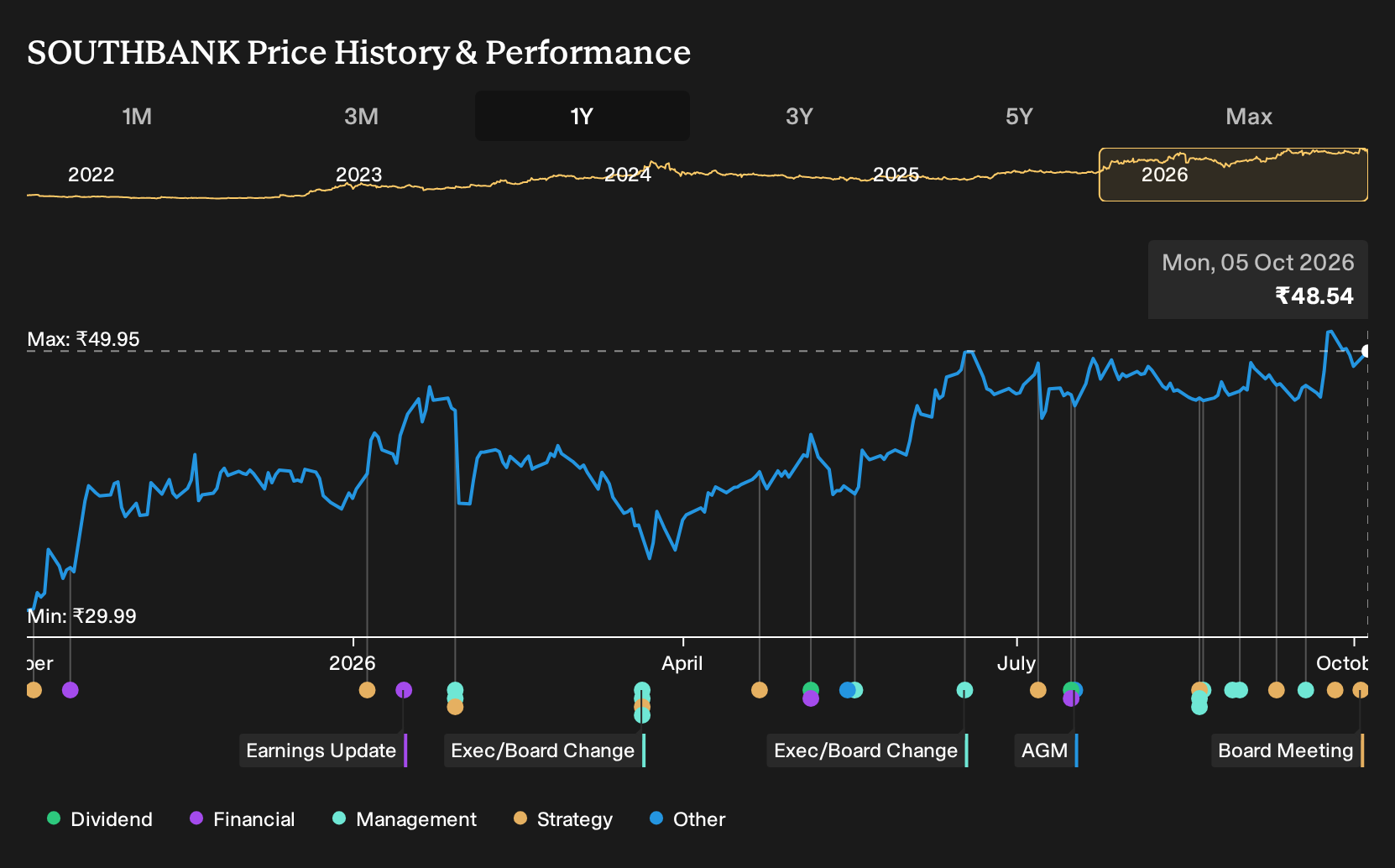Viewport: 1395px width, 868px height.
Task: Select the Max time range tab
Action: [1249, 117]
